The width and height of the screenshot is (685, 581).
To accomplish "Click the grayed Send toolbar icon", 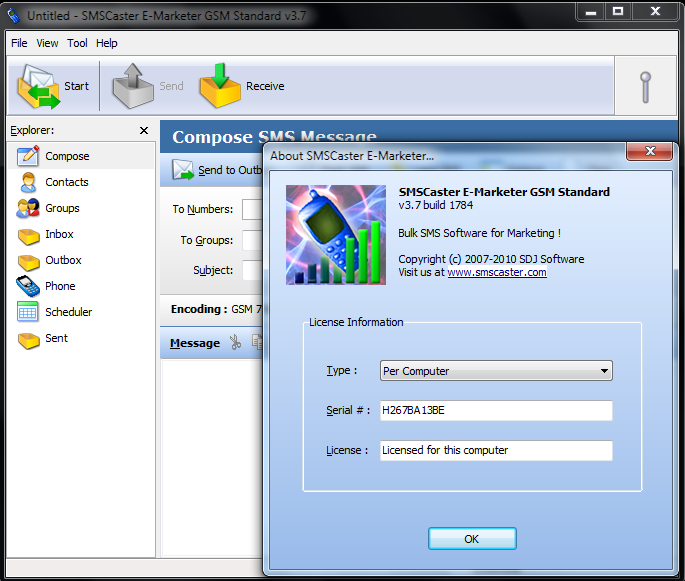I will click(x=133, y=86).
